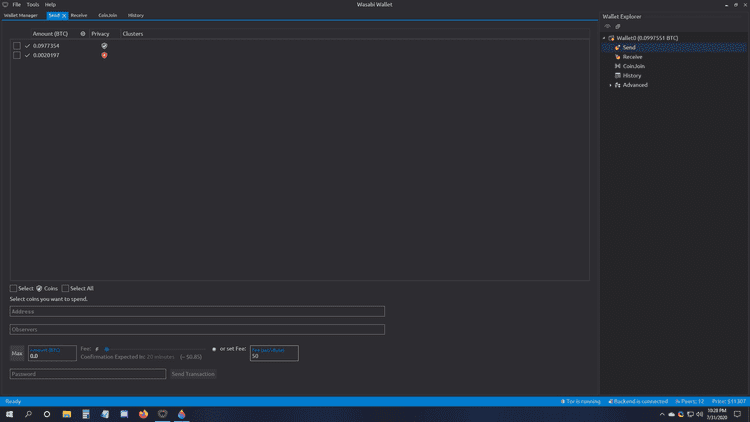Image resolution: width=750 pixels, height=422 pixels.
Task: Click the taskbar clock and date
Action: [717, 414]
